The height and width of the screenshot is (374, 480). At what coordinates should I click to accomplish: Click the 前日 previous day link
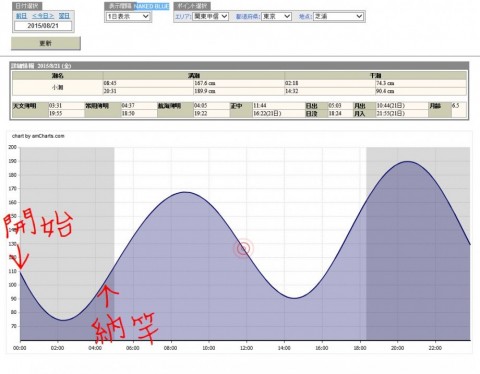pyautogui.click(x=21, y=16)
